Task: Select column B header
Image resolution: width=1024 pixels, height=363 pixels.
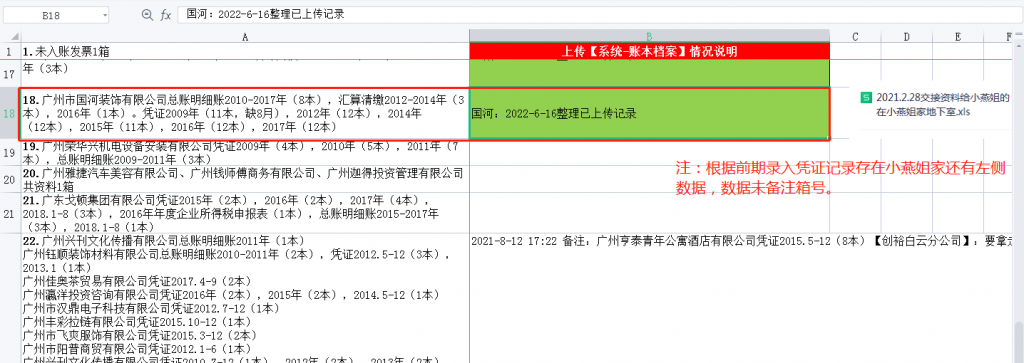Action: pos(650,37)
